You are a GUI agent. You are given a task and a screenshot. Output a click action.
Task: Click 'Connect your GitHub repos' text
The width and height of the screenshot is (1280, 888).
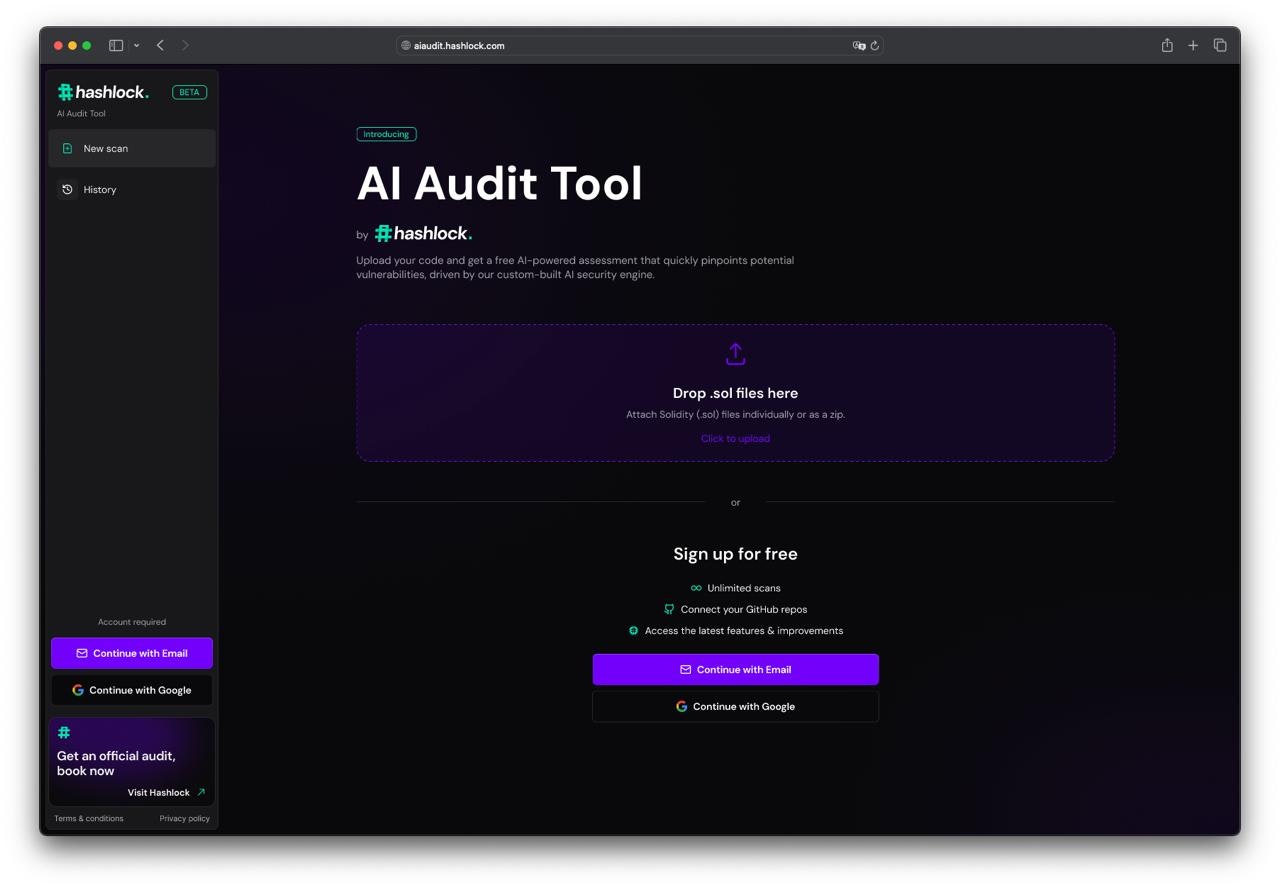744,609
